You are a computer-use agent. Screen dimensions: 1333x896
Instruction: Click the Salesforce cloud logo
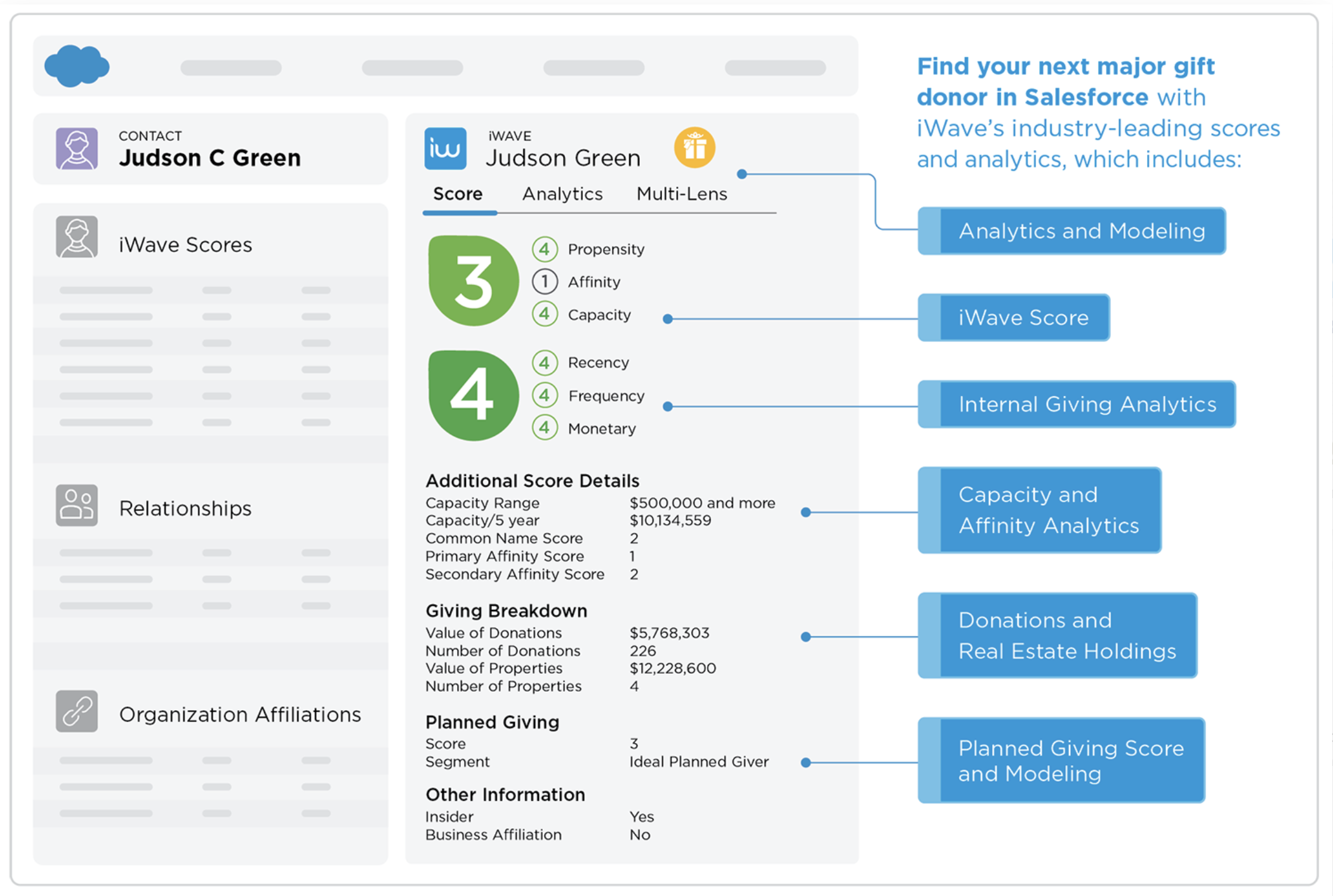click(77, 65)
